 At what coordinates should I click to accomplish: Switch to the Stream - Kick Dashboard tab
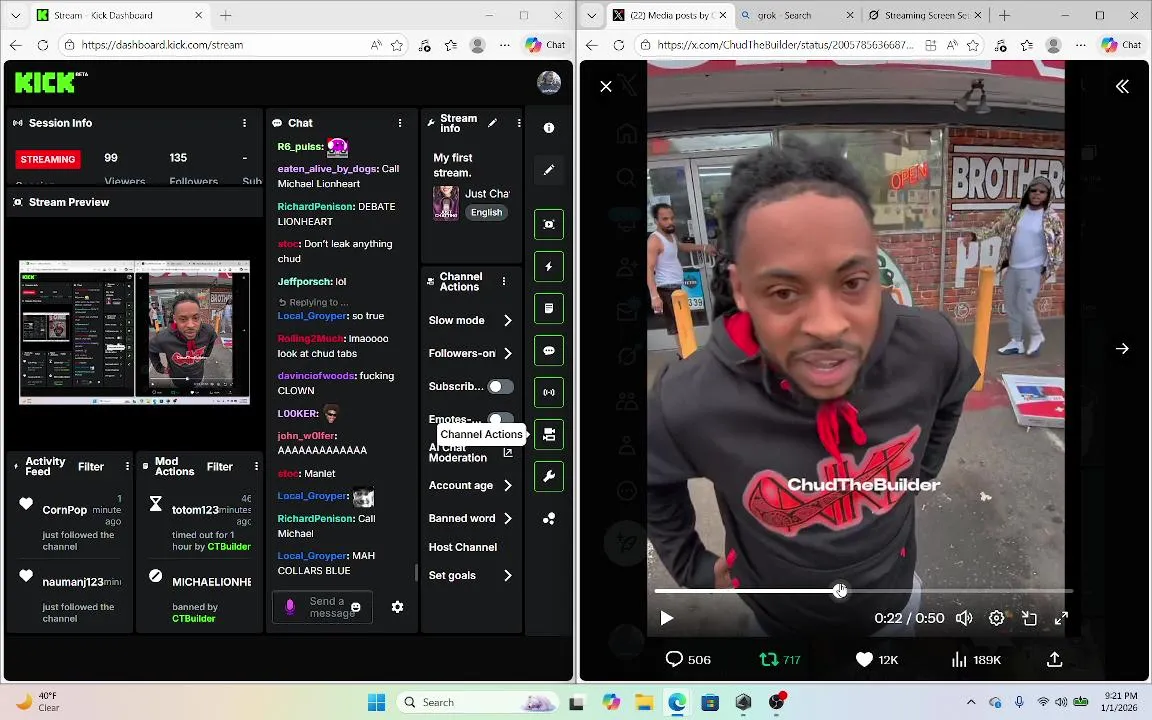[x=121, y=15]
